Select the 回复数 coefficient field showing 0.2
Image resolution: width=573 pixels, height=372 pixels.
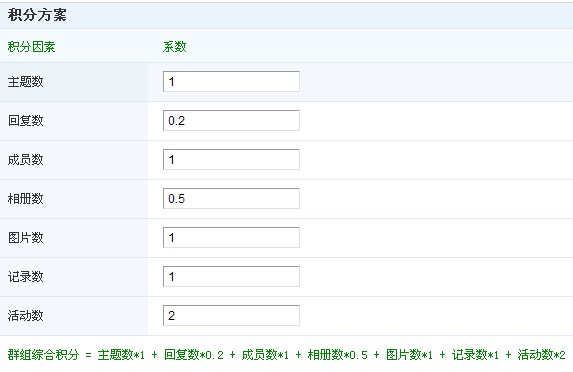coord(231,121)
